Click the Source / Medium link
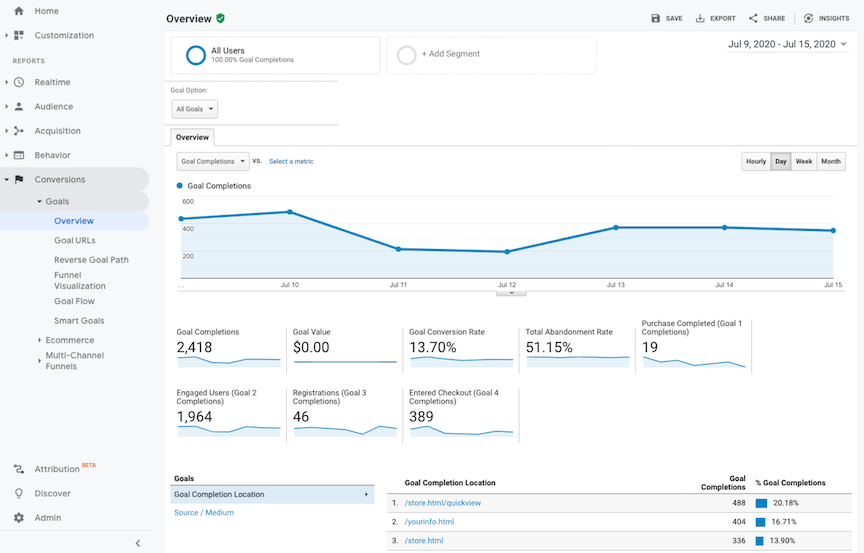Image resolution: width=864 pixels, height=553 pixels. pos(204,512)
